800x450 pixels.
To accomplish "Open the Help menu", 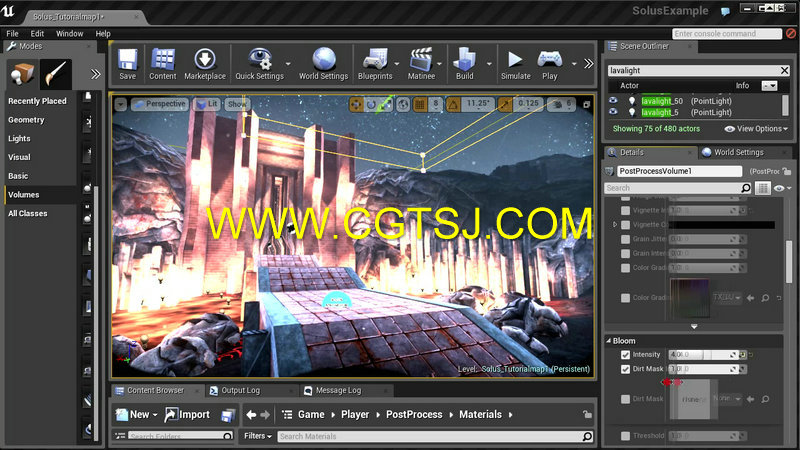I will tap(103, 34).
